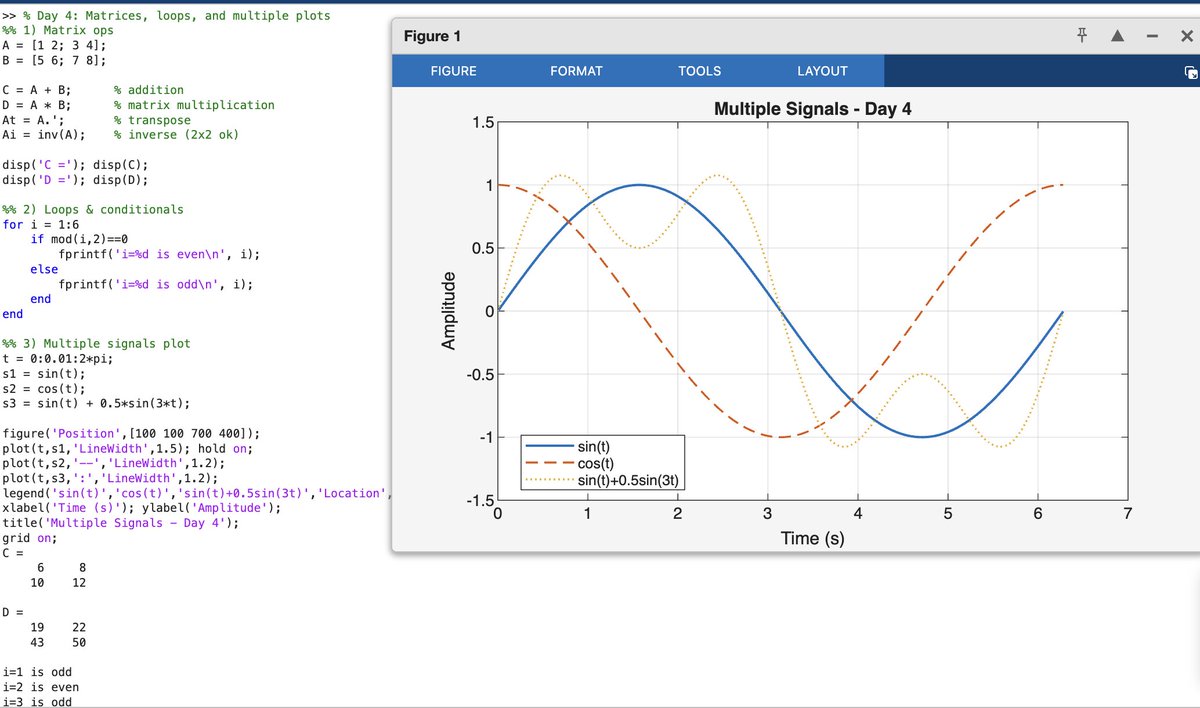Click the line disp('D ='); disp(D);

[x=76, y=180]
